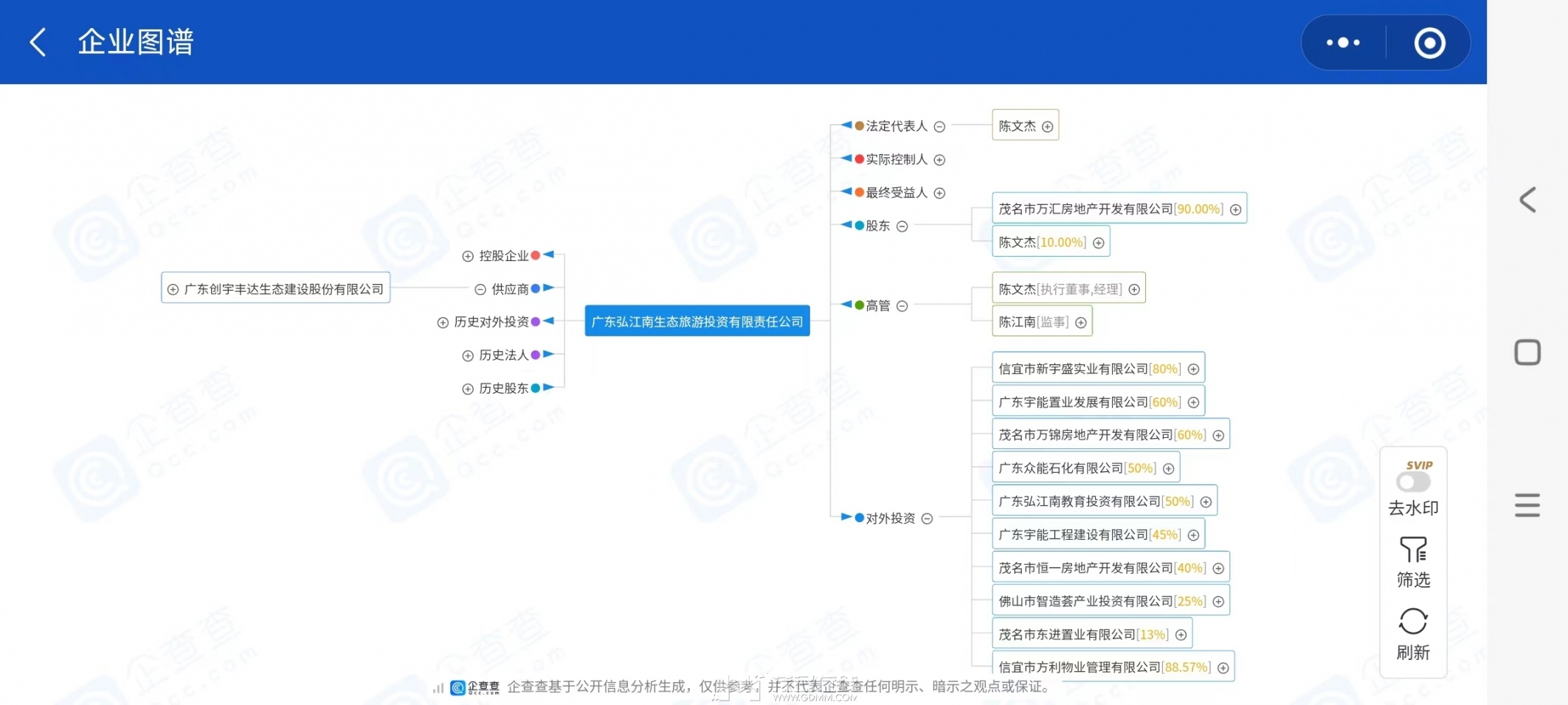Open 广东众能石化有限公司[50%] node
1568x705 pixels.
(x=1086, y=468)
